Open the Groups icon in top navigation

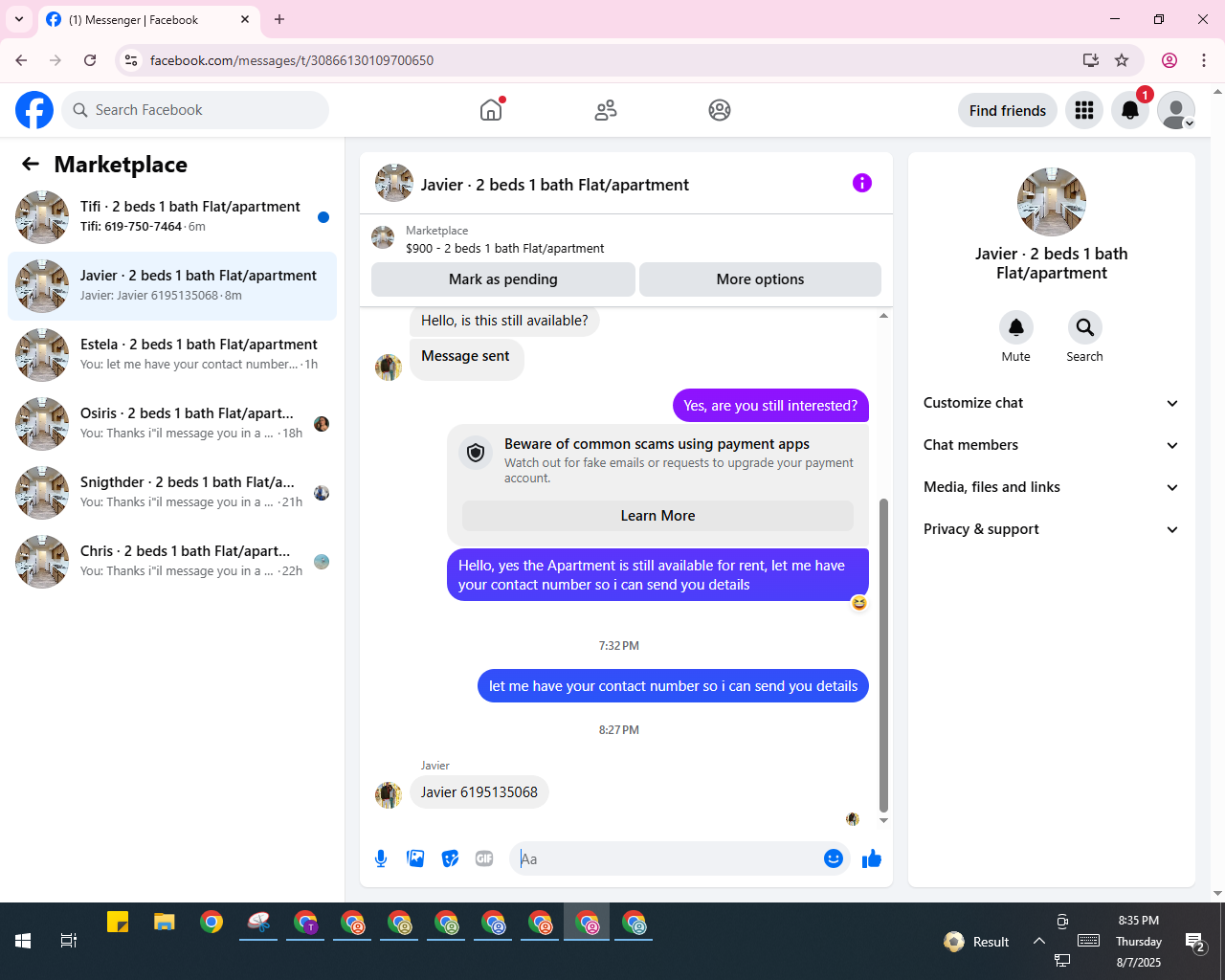pyautogui.click(x=720, y=110)
